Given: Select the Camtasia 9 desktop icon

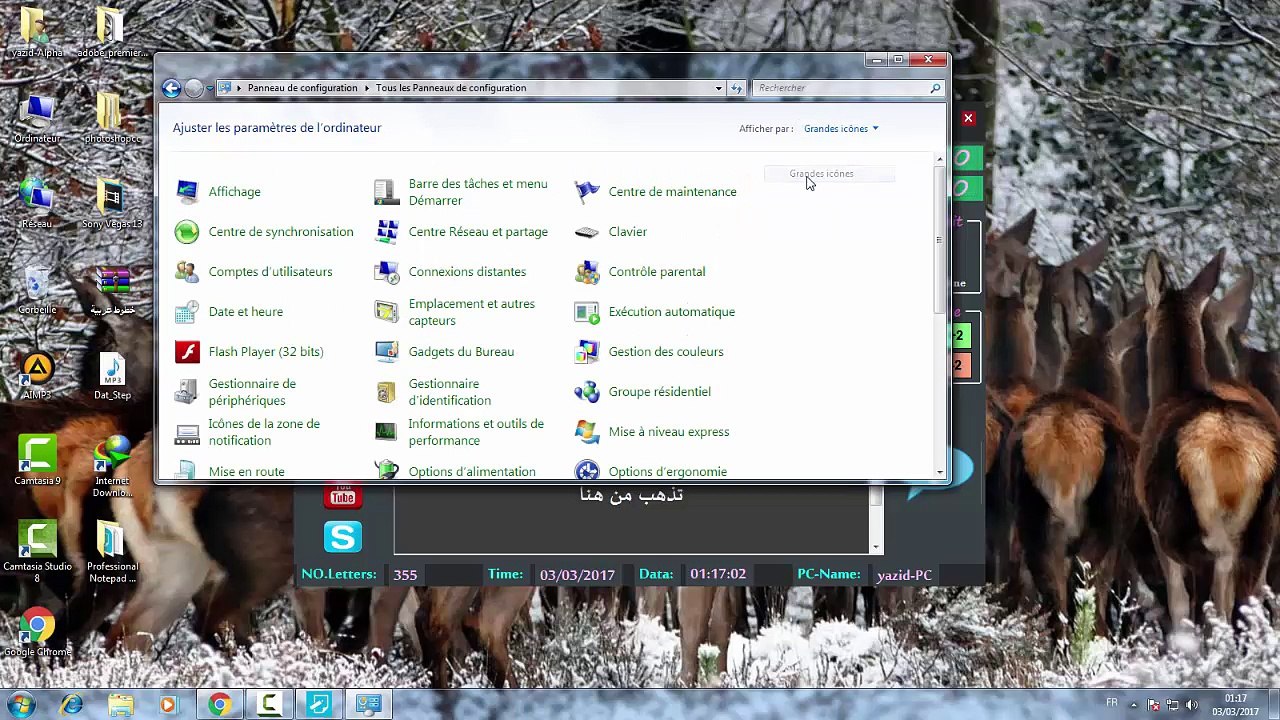Looking at the screenshot, I should click(x=37, y=461).
